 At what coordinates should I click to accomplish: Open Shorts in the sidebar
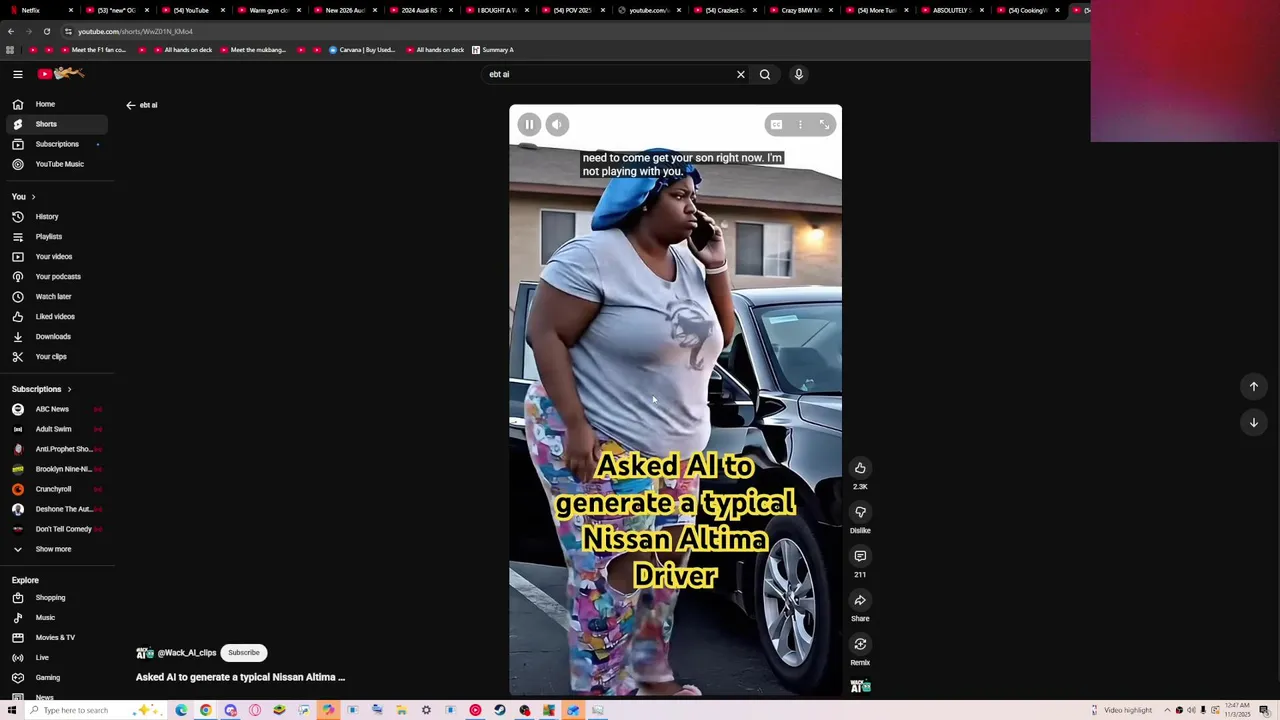click(57, 124)
